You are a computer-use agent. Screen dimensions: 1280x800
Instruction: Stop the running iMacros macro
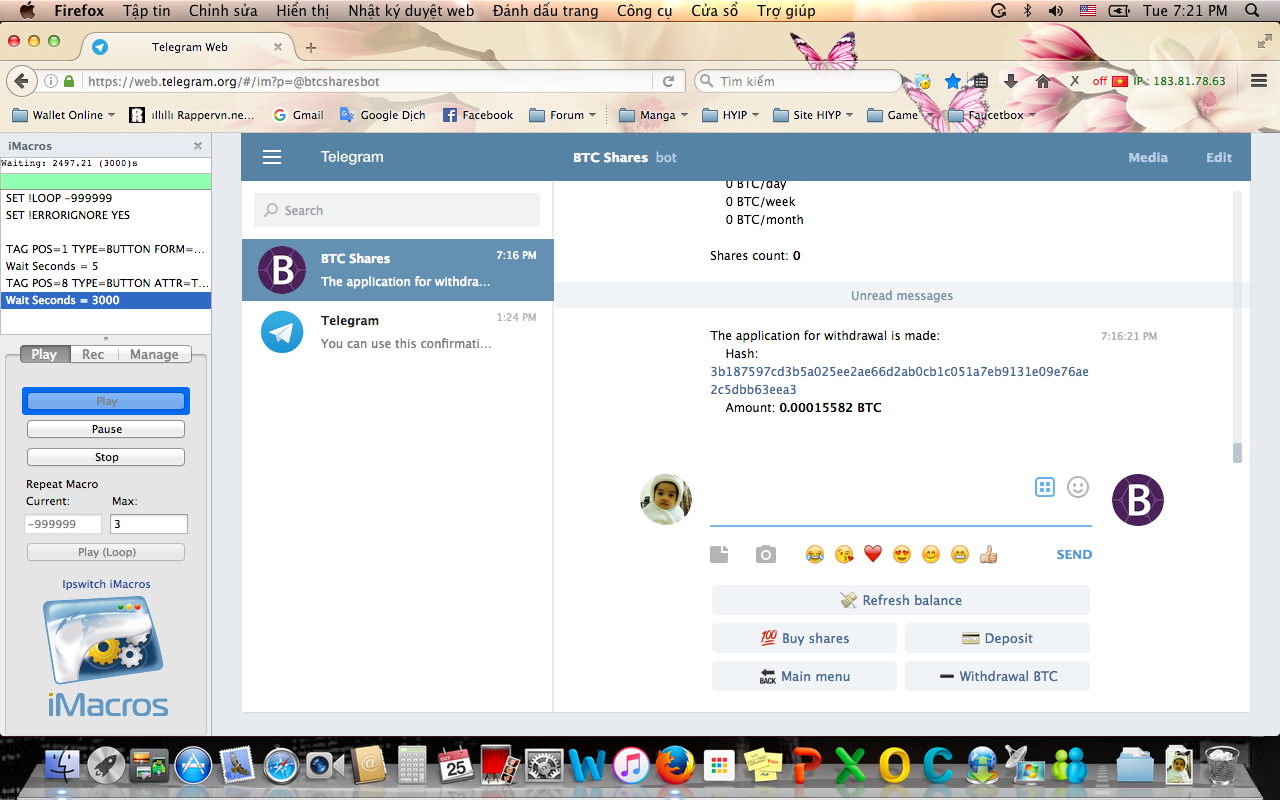tap(106, 457)
